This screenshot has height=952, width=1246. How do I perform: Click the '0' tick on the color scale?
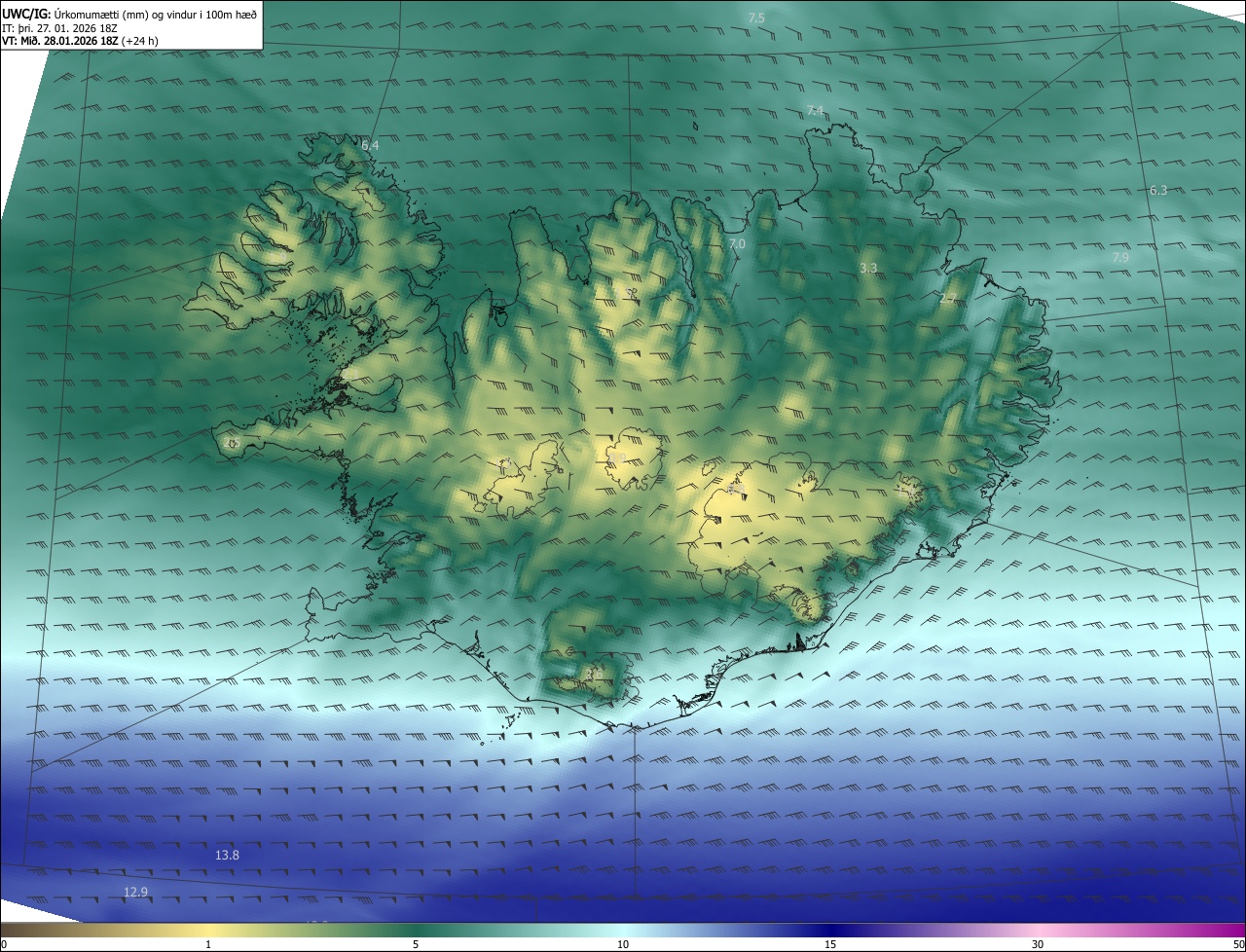(x=4, y=944)
